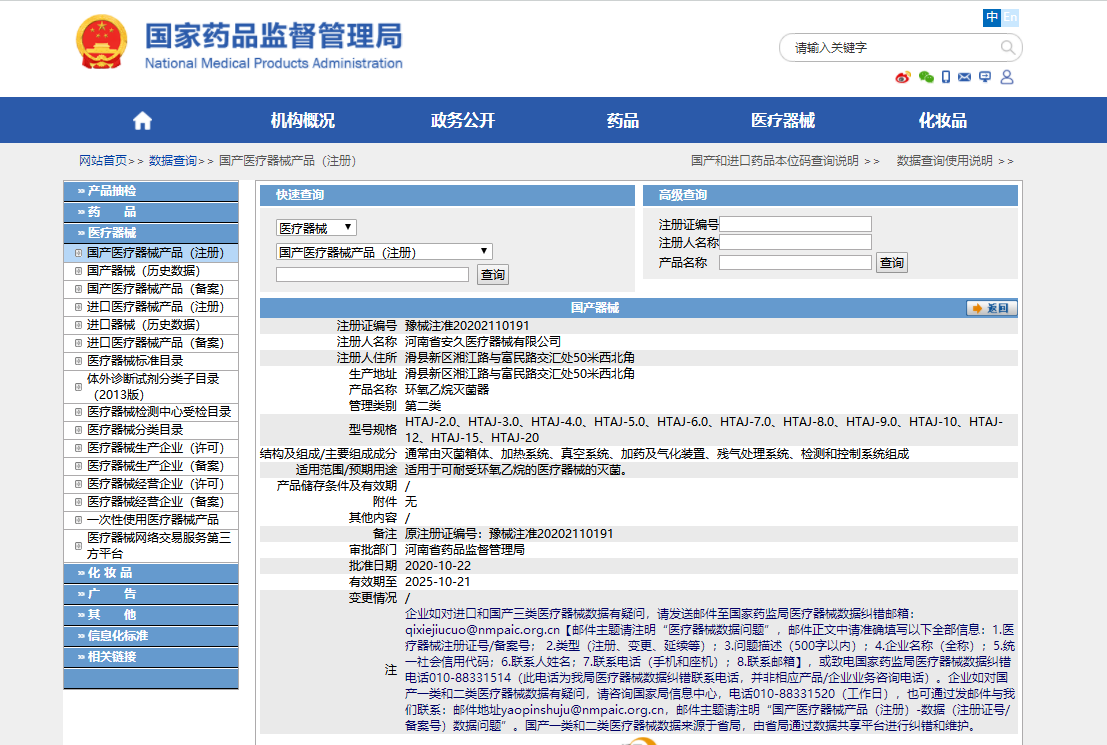Select 进口医疗器械产品(注册) in sidebar
Viewport: 1107px width, 745px height.
click(x=155, y=307)
